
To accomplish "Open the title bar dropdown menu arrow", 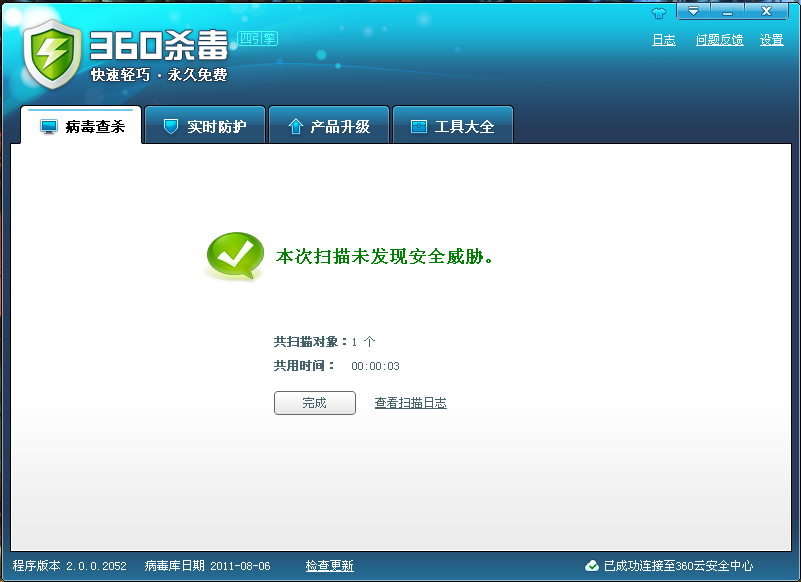I will point(693,11).
